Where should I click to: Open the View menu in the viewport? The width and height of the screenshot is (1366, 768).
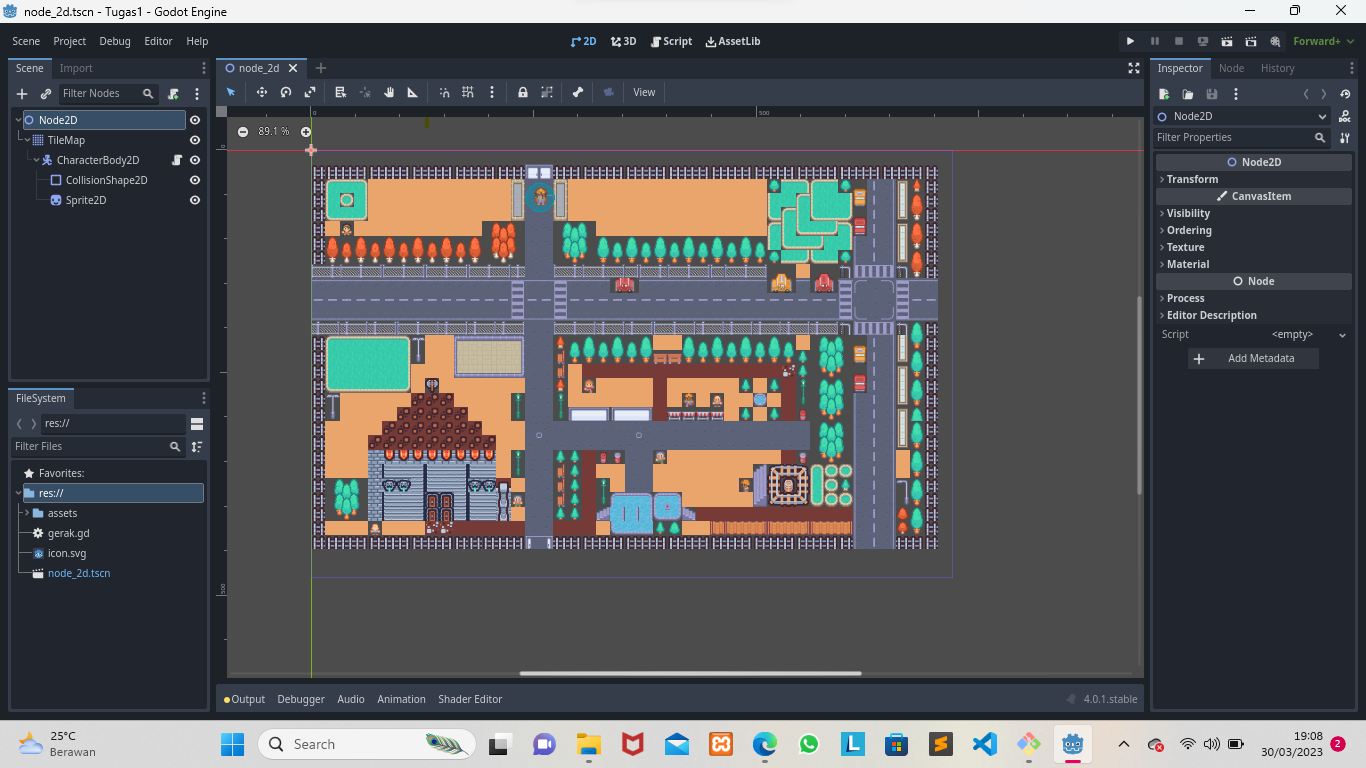(644, 92)
